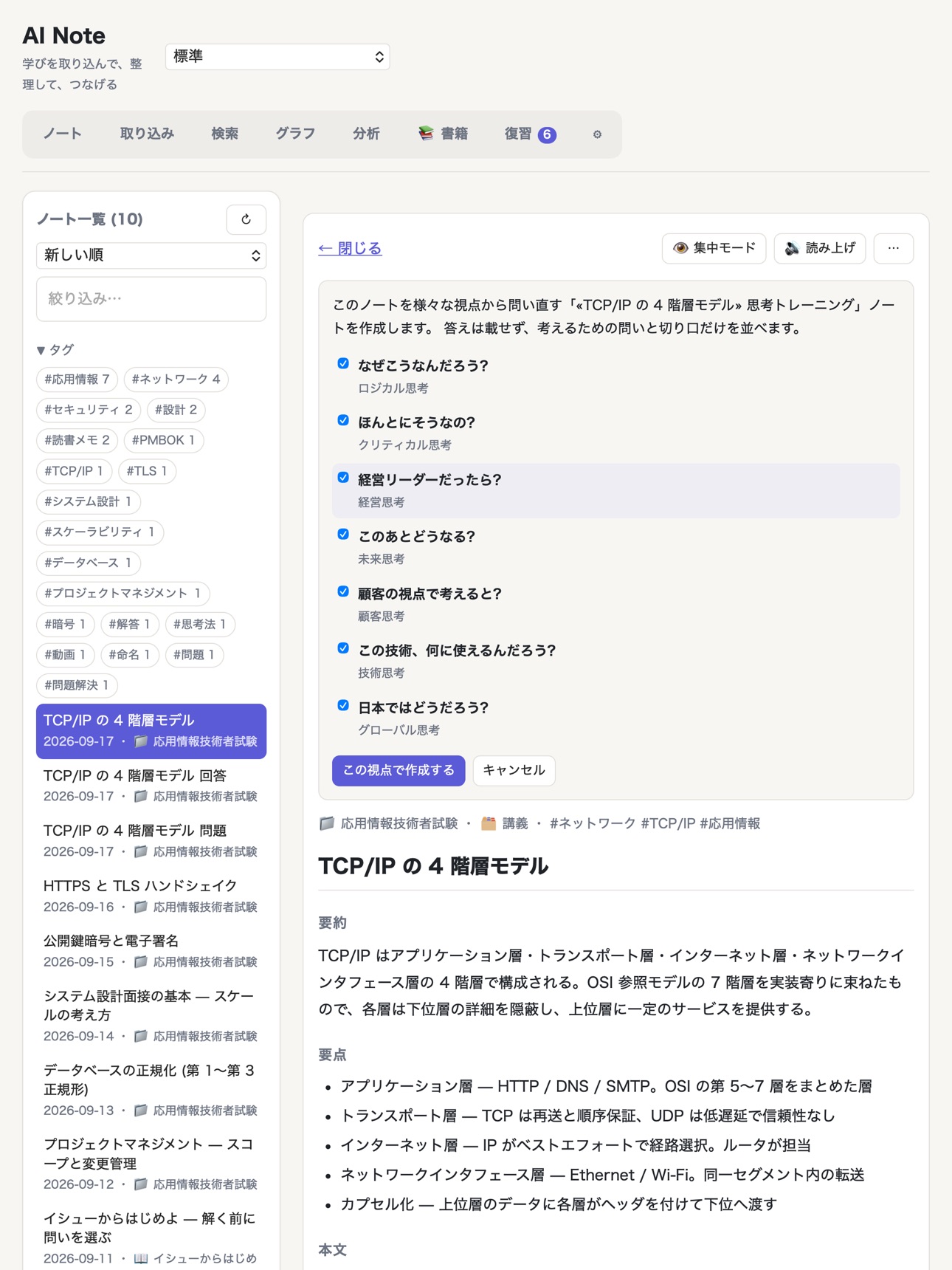Enable 集中モード with the eye button
This screenshot has width=952, height=1270.
click(714, 248)
